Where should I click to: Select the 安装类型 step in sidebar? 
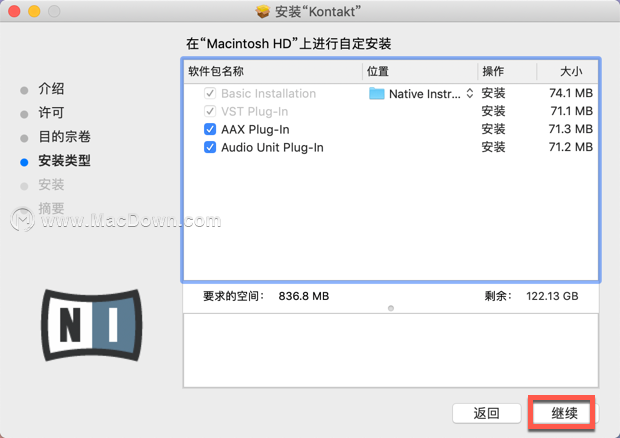pos(64,161)
